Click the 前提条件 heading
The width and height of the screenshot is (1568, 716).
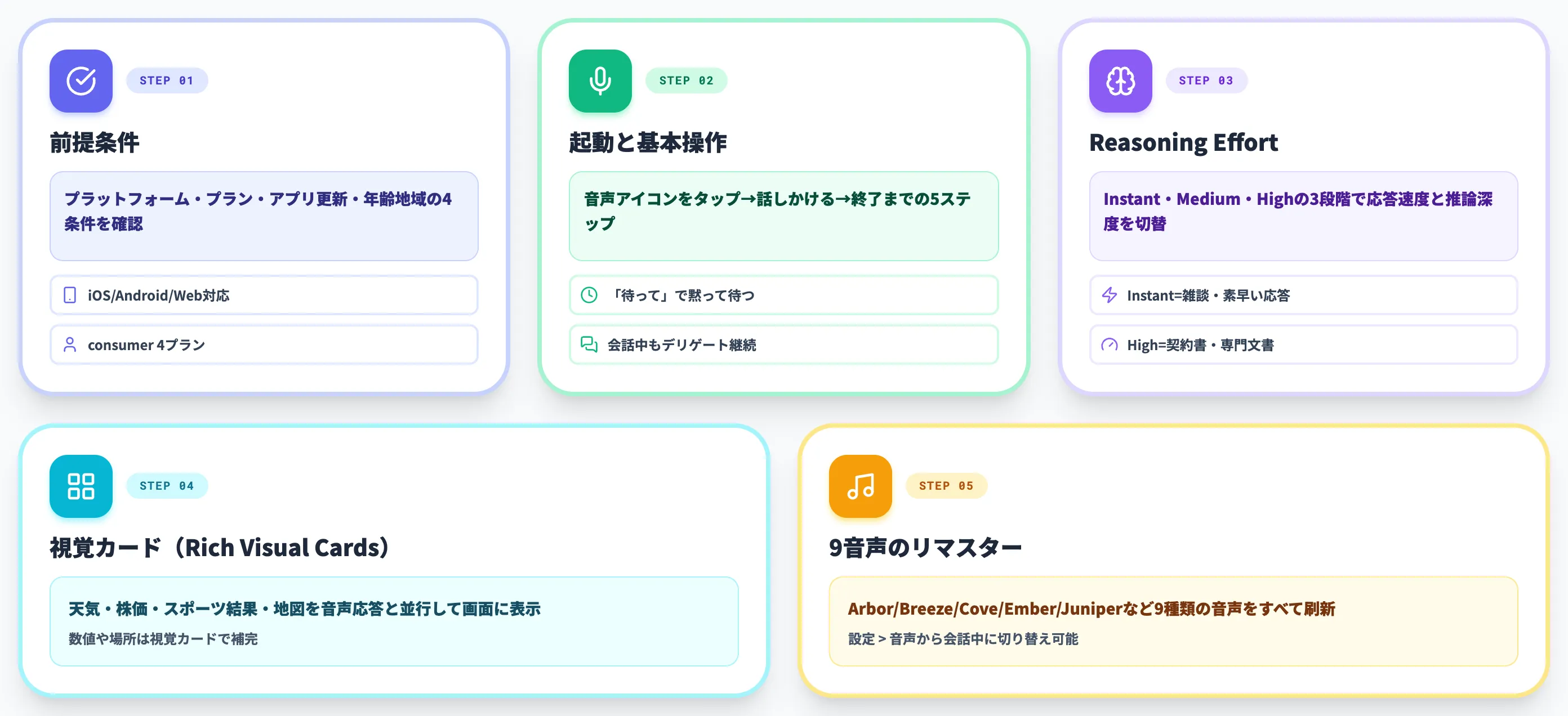pos(95,143)
